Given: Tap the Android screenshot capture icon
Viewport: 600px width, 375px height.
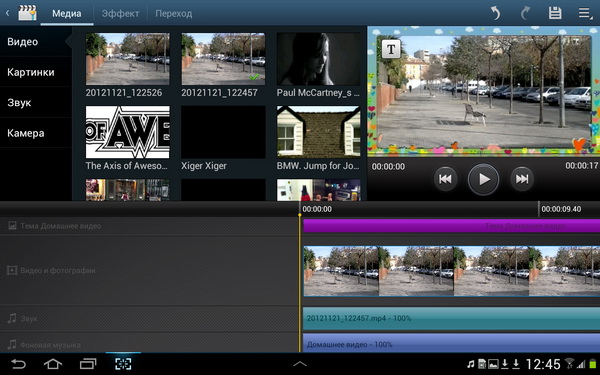Looking at the screenshot, I should 123,364.
